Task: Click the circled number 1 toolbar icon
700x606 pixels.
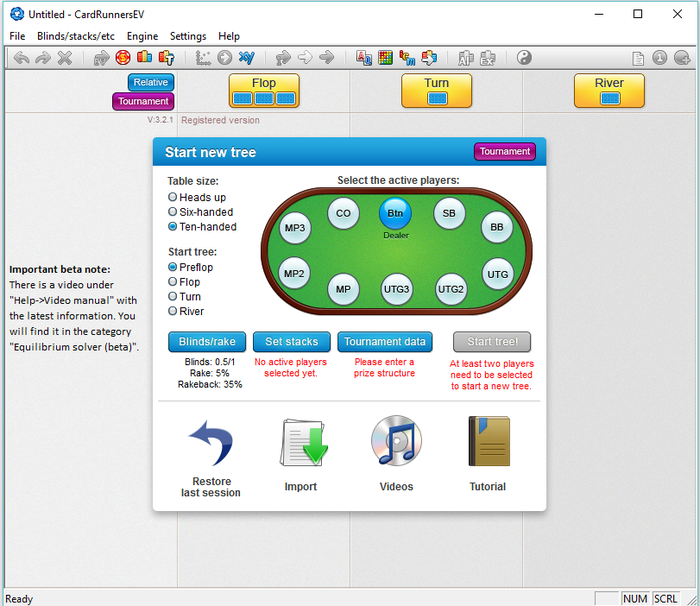Action: (659, 58)
